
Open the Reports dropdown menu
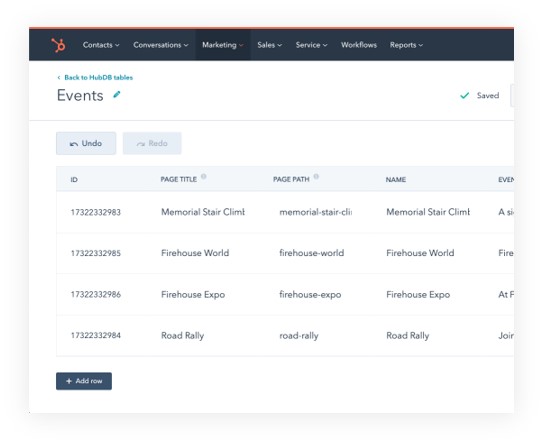(x=406, y=45)
